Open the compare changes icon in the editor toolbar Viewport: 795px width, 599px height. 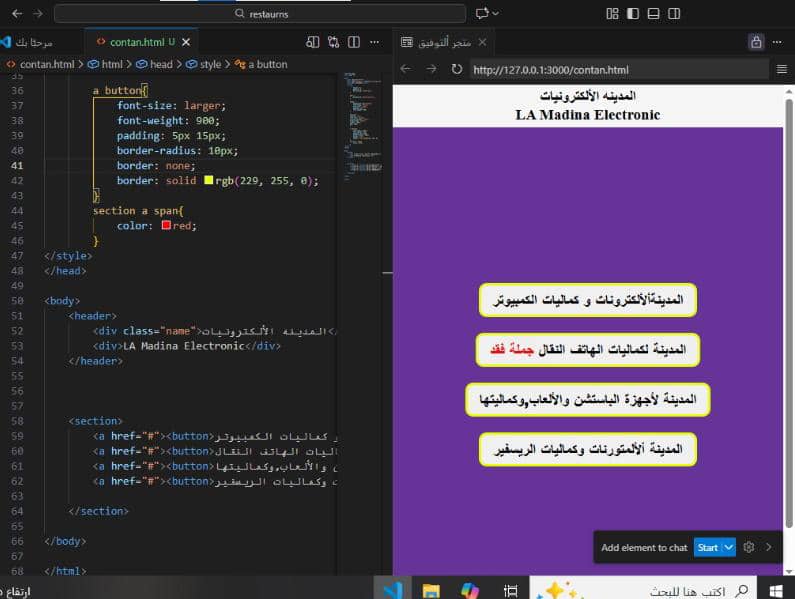pos(334,42)
